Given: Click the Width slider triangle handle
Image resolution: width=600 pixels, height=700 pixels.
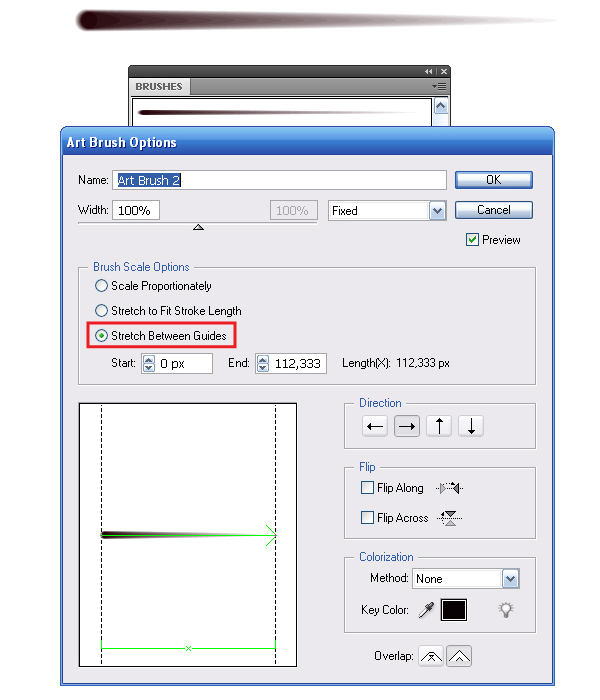Looking at the screenshot, I should 198,227.
